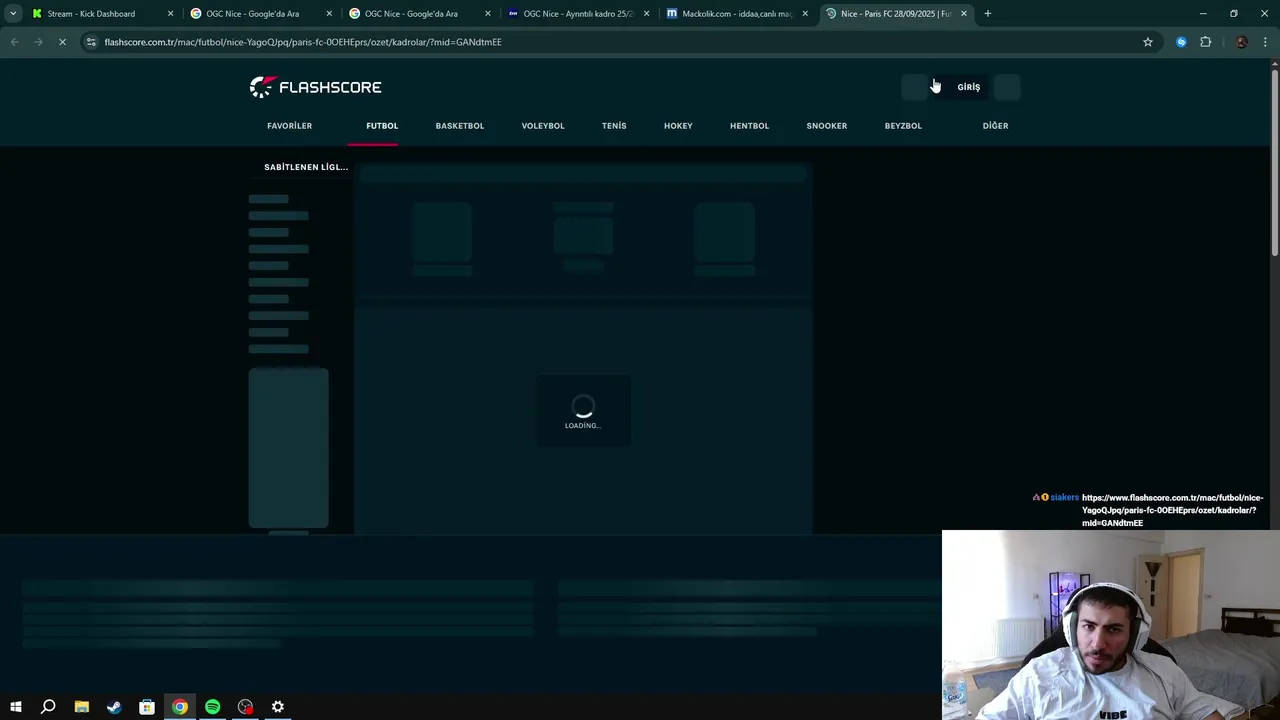Viewport: 1280px width, 720px height.
Task: Select the TENİS menu item
Action: (x=614, y=126)
